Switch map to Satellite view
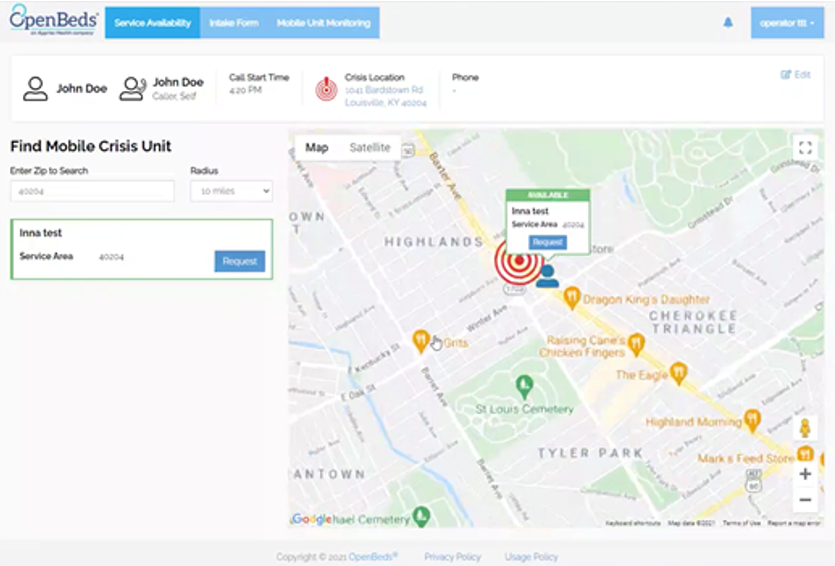Screen dimensions: 835x566 coord(369,148)
